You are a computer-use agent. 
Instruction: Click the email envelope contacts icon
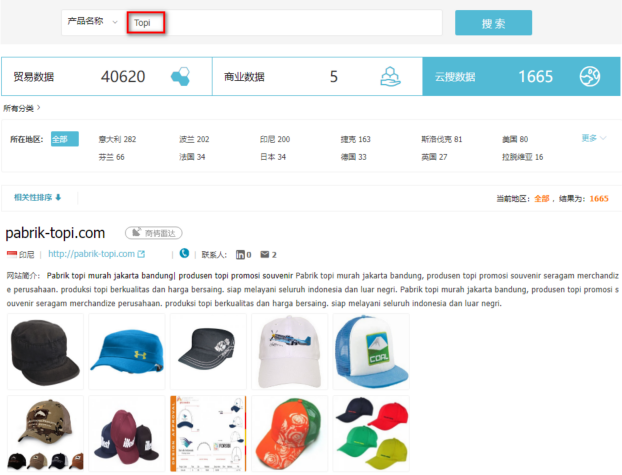(x=264, y=254)
